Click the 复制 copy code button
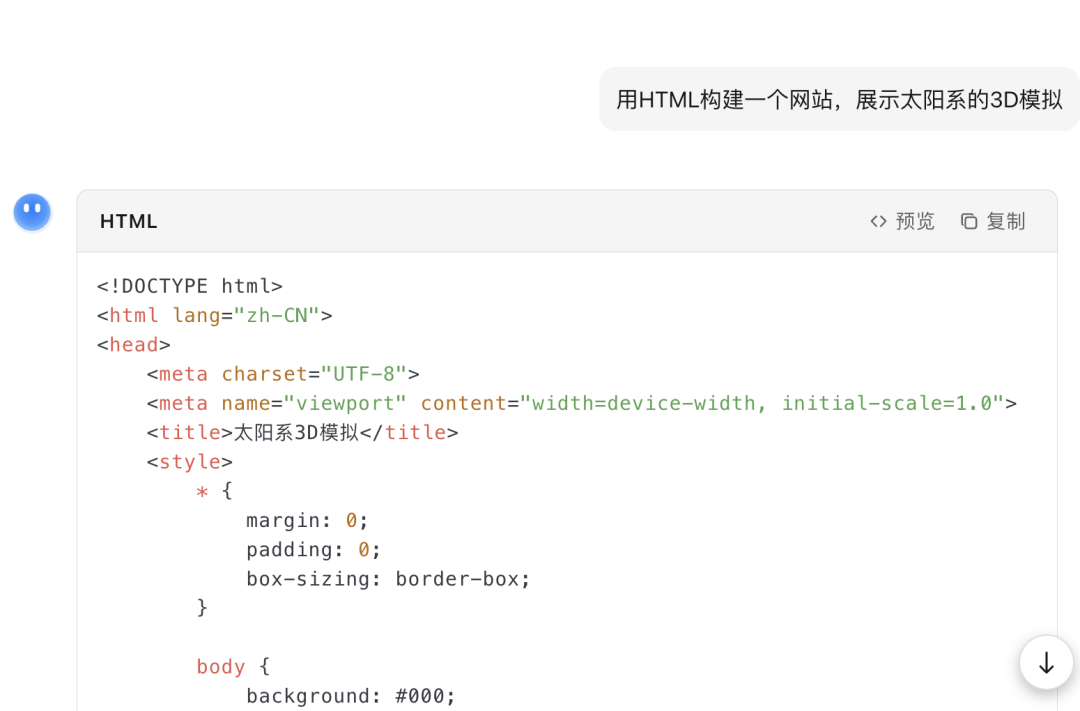 [x=993, y=221]
